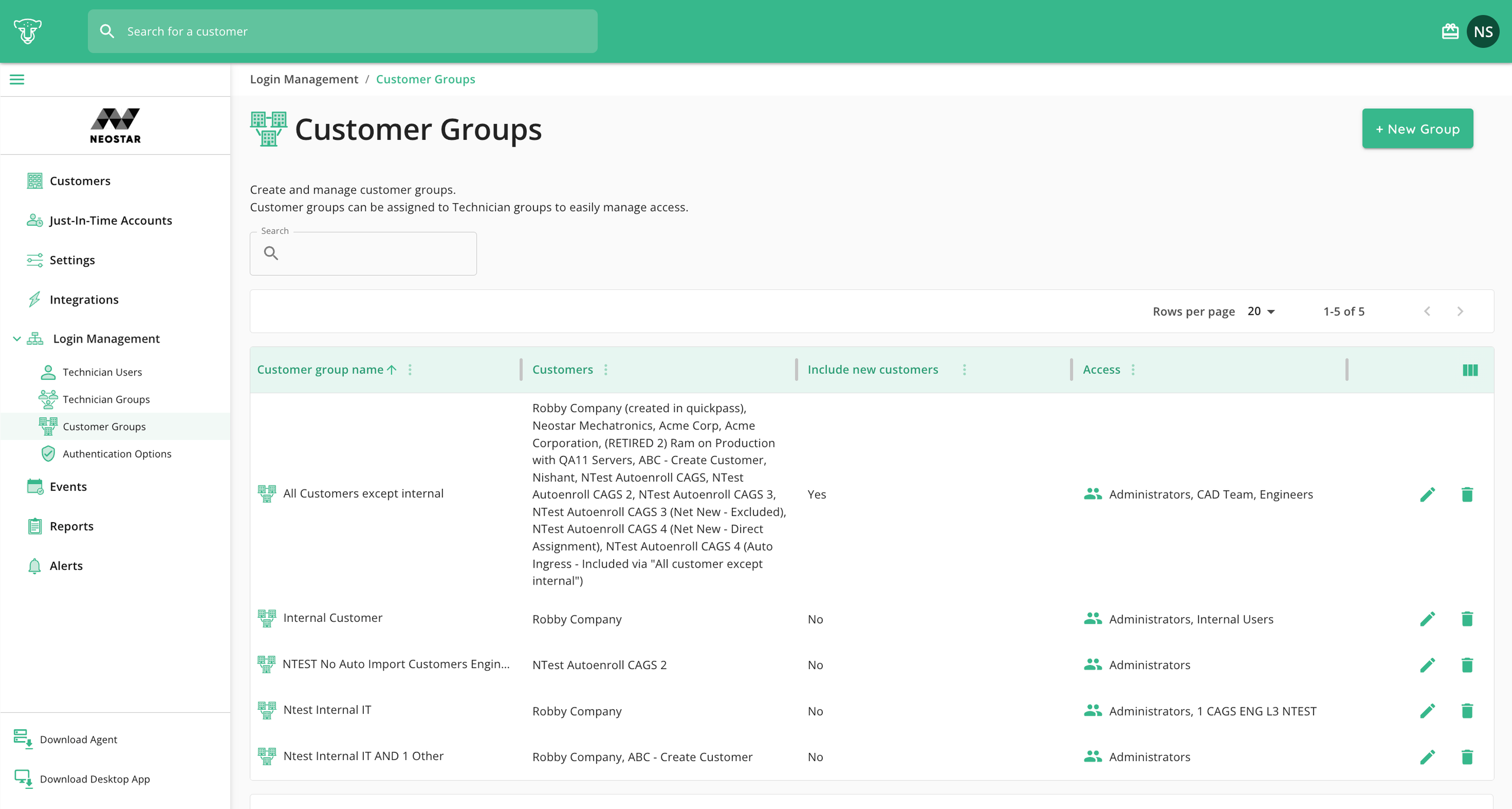Open column menu for Customer group name
Screen dimensions: 1512x809
(410, 370)
